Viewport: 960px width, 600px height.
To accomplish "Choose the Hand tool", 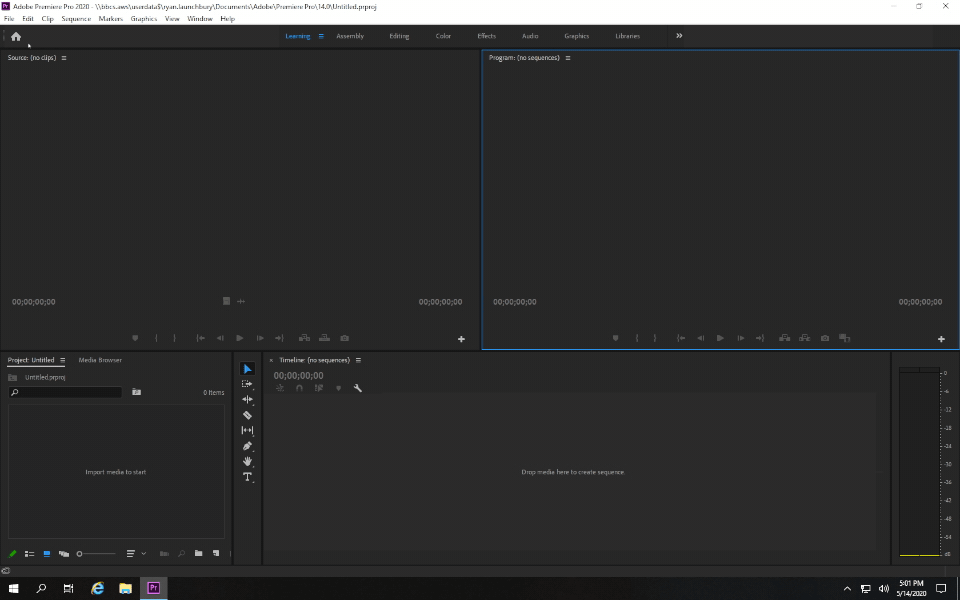I will coord(247,461).
